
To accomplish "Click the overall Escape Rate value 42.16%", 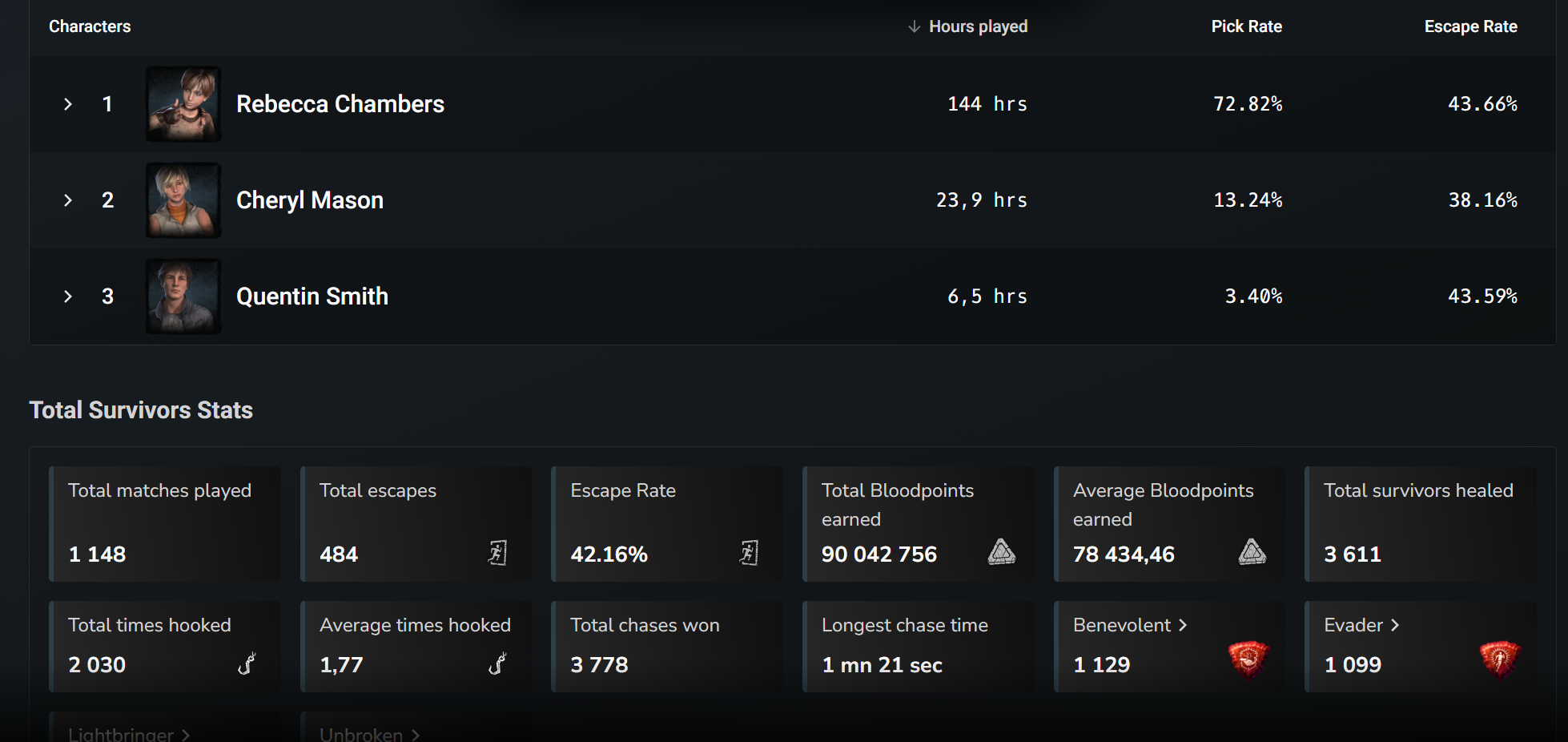I will tap(609, 554).
